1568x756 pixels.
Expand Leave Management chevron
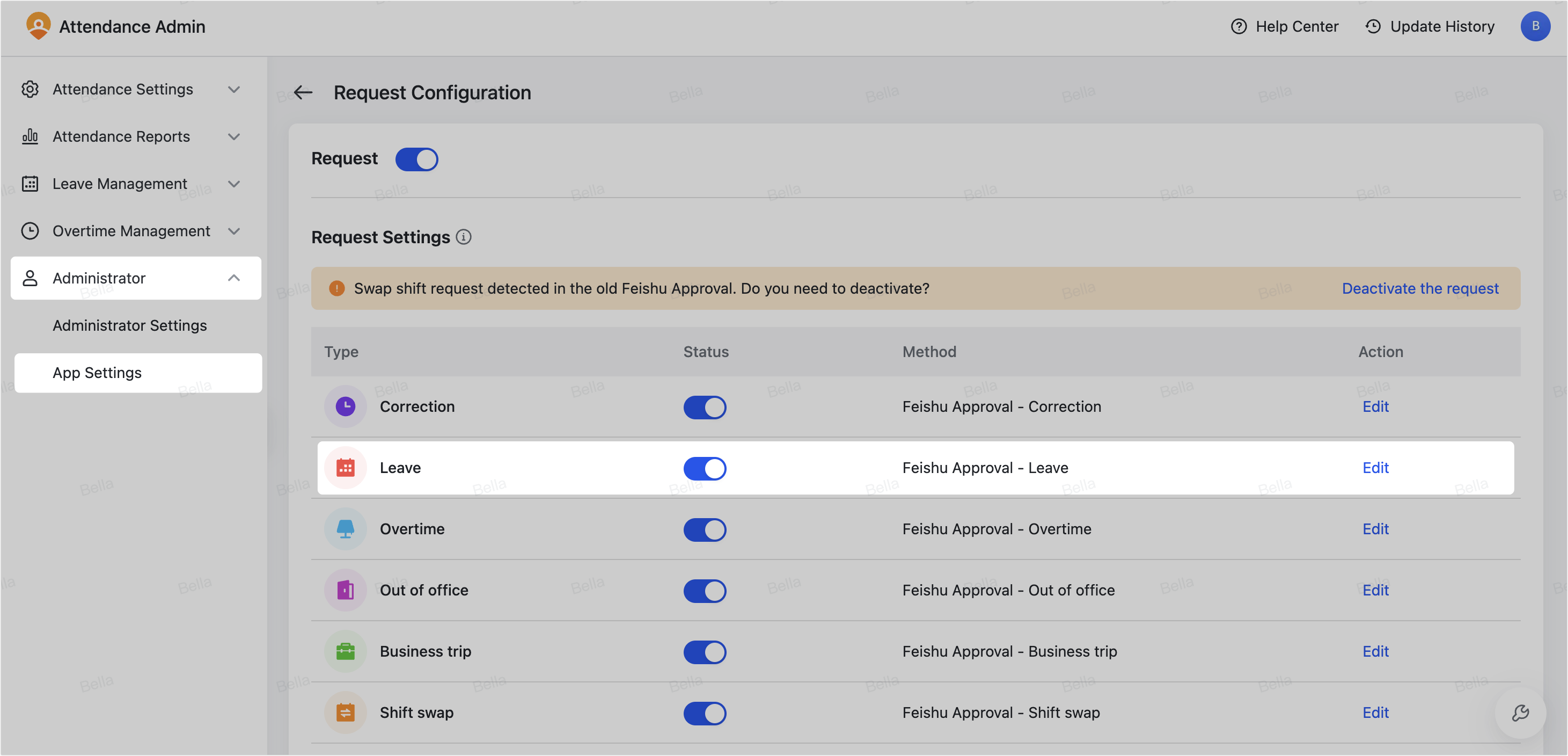[234, 184]
